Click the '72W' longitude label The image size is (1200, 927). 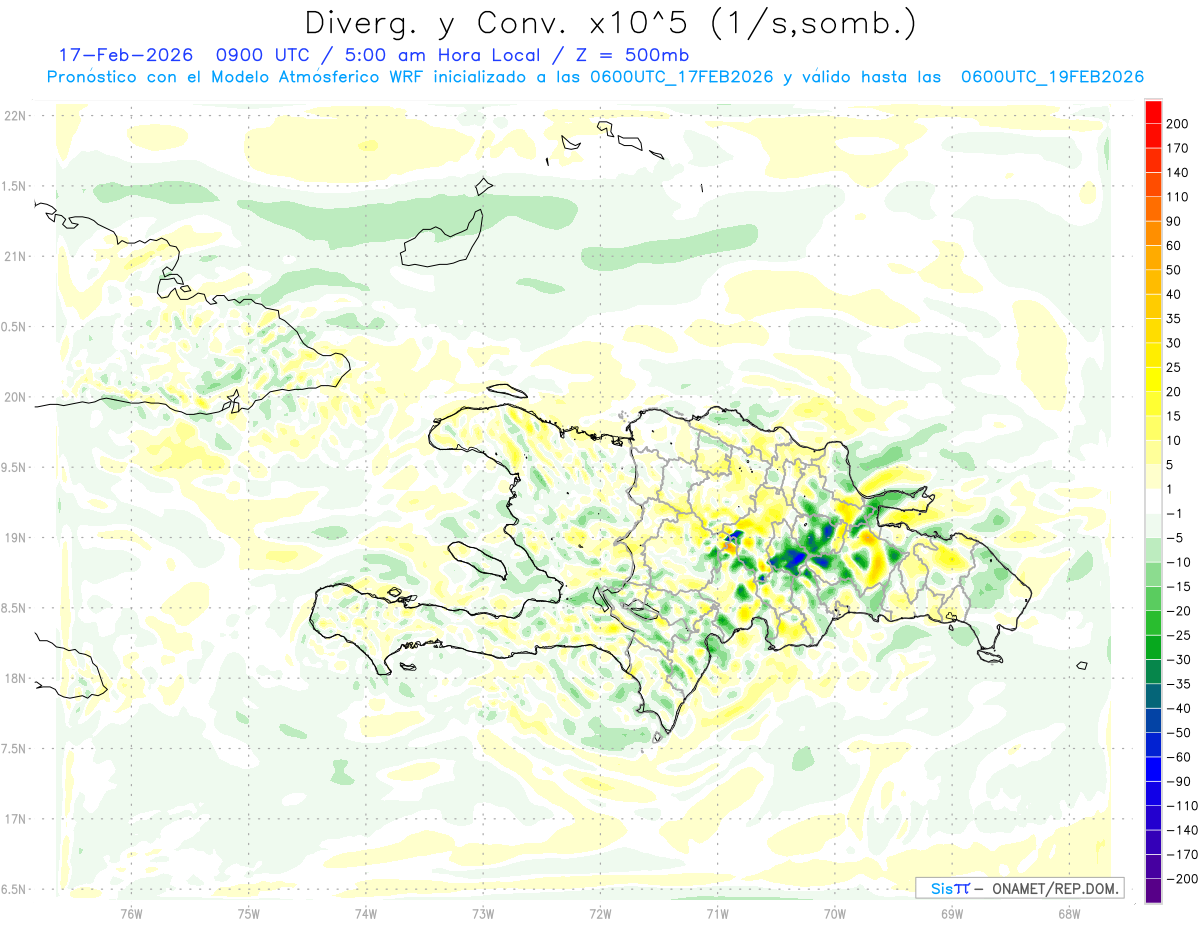(x=600, y=913)
